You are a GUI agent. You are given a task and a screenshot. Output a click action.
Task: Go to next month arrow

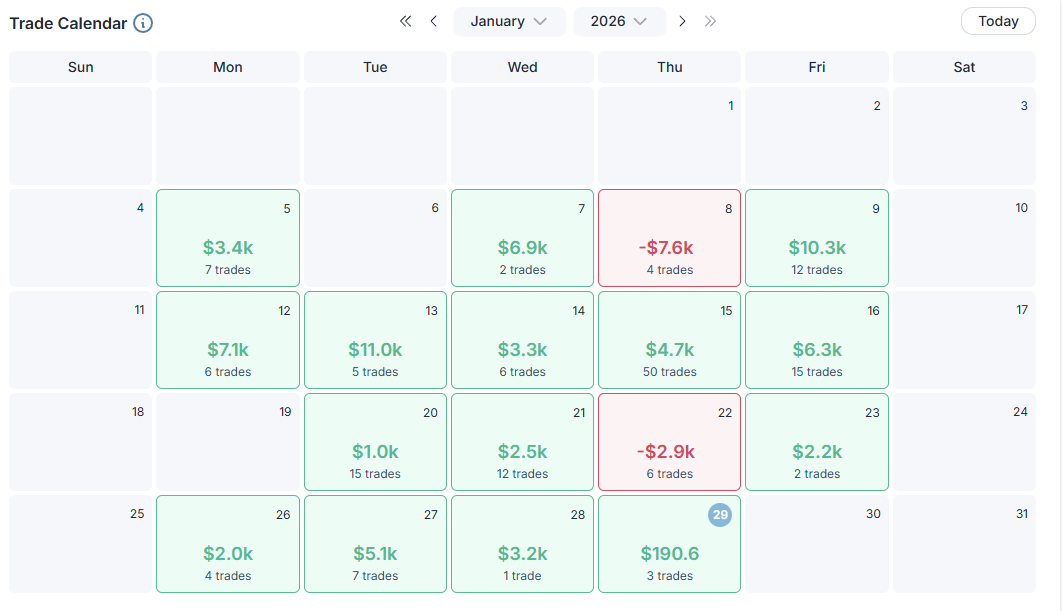pyautogui.click(x=682, y=21)
